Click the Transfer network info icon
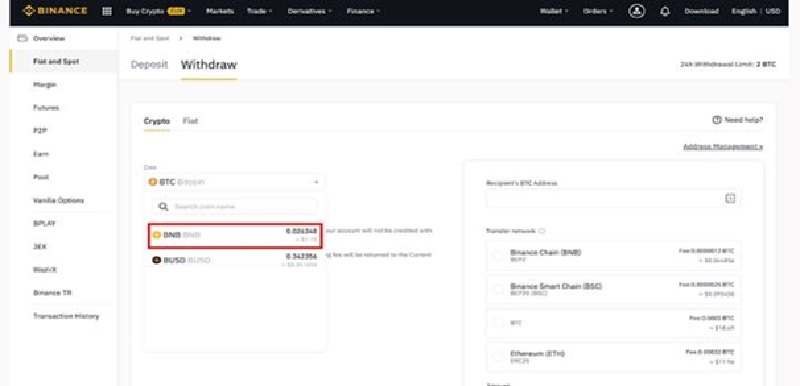The width and height of the screenshot is (800, 386). (x=542, y=231)
